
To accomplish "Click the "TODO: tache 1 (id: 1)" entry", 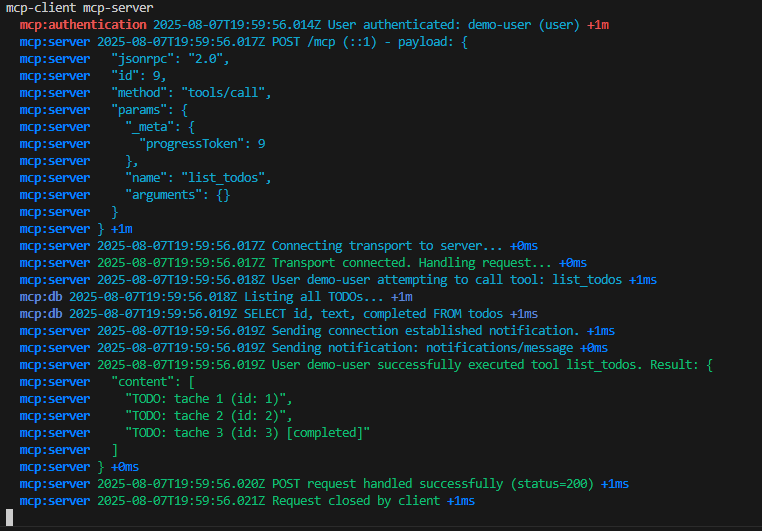I will click(209, 399).
